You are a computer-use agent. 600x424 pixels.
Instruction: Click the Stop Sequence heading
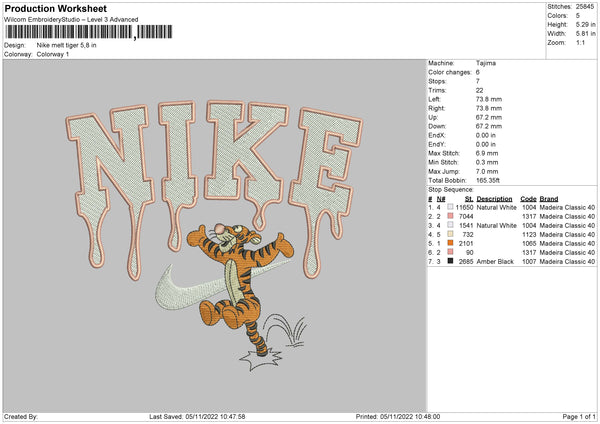[450, 190]
